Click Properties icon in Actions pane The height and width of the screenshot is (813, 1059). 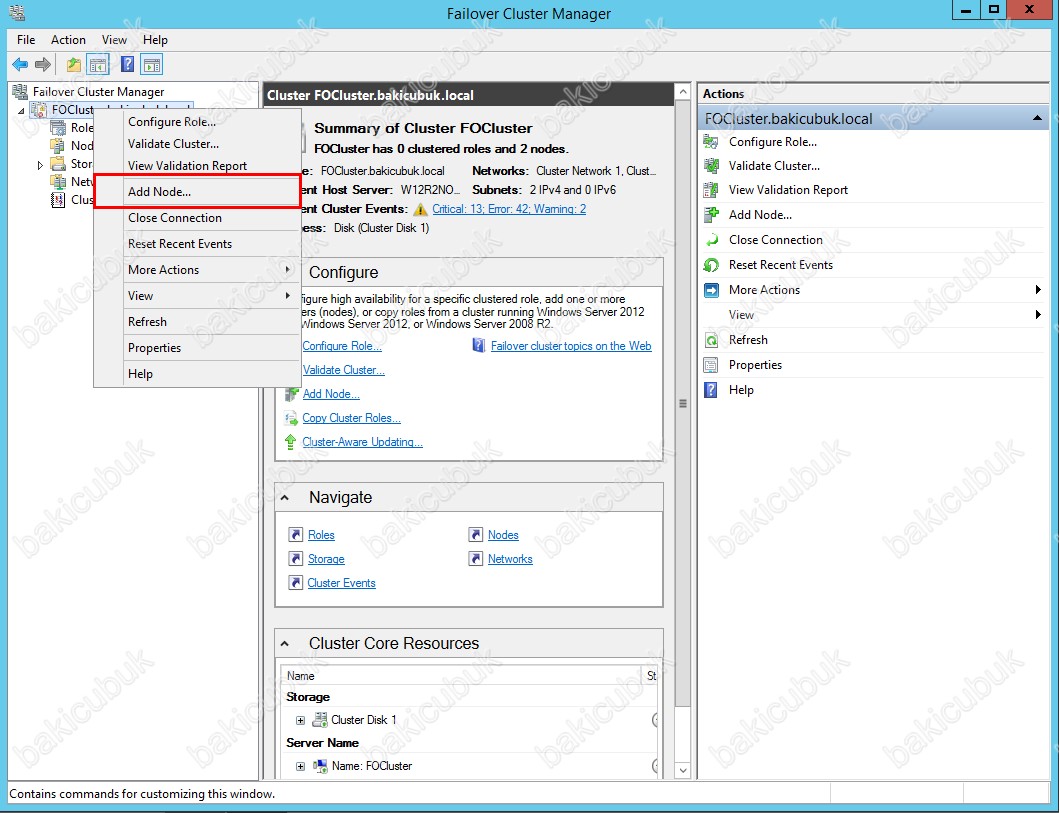click(711, 365)
